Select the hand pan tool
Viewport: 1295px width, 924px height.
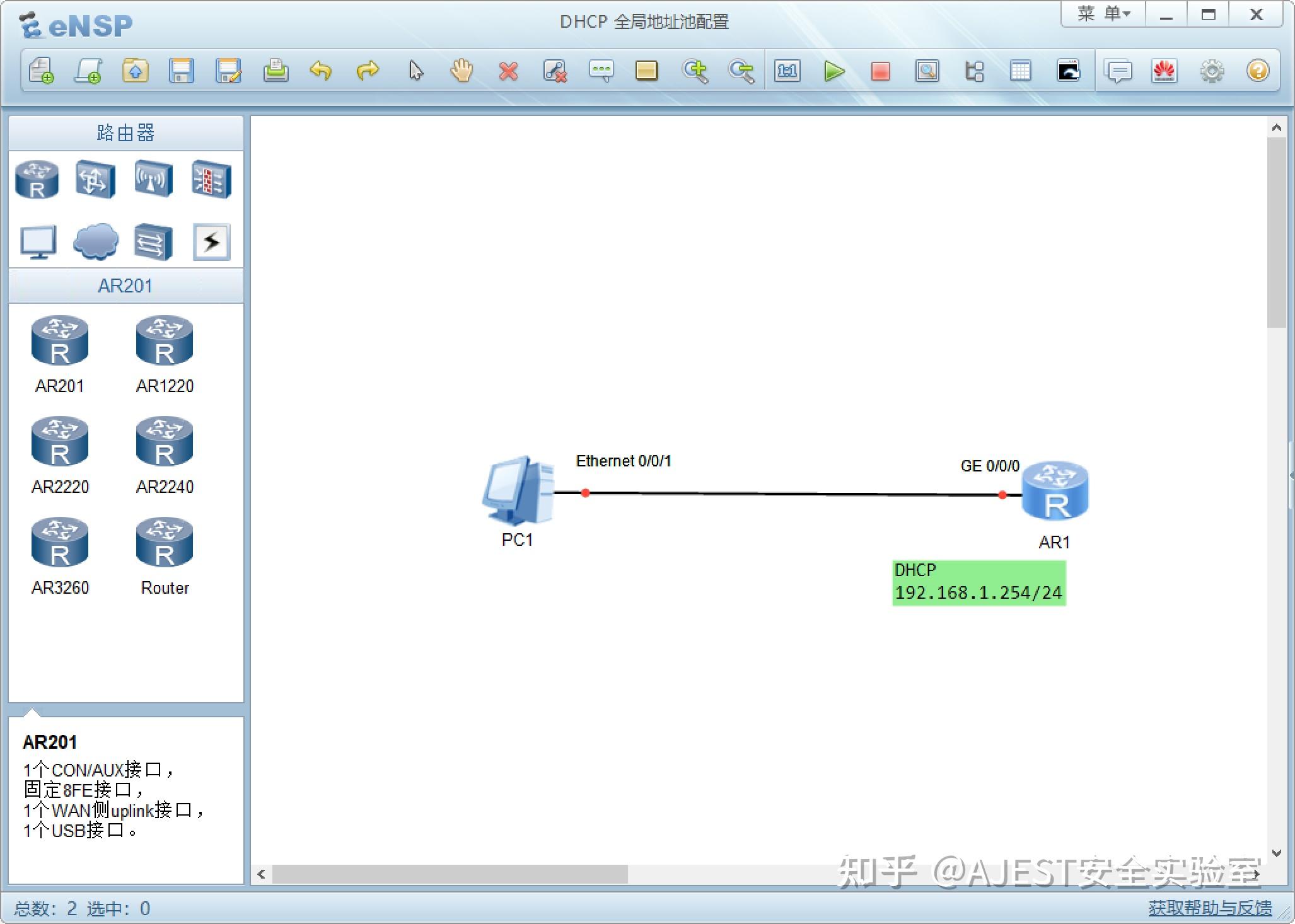461,71
